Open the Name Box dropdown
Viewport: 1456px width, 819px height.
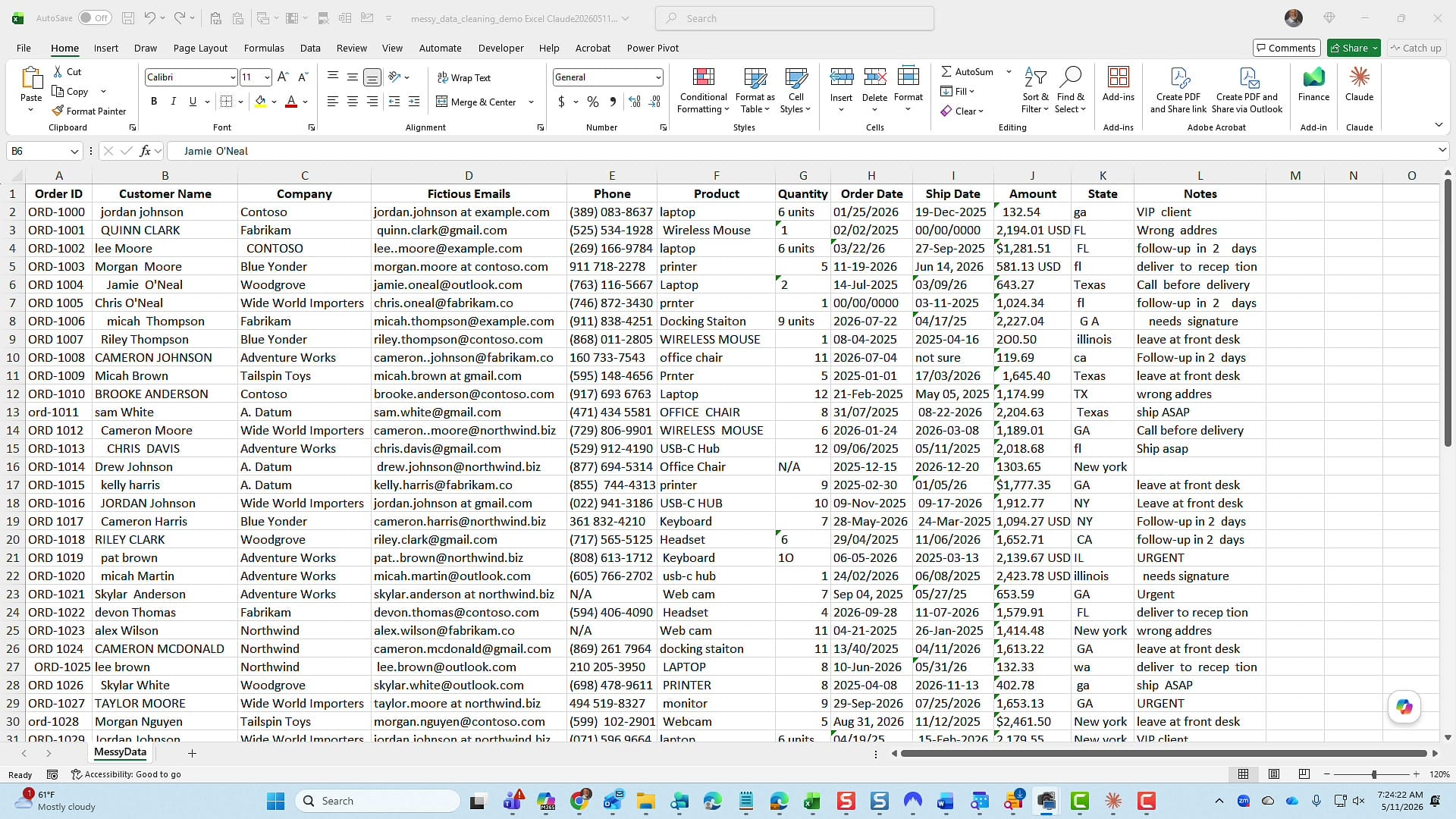point(74,151)
